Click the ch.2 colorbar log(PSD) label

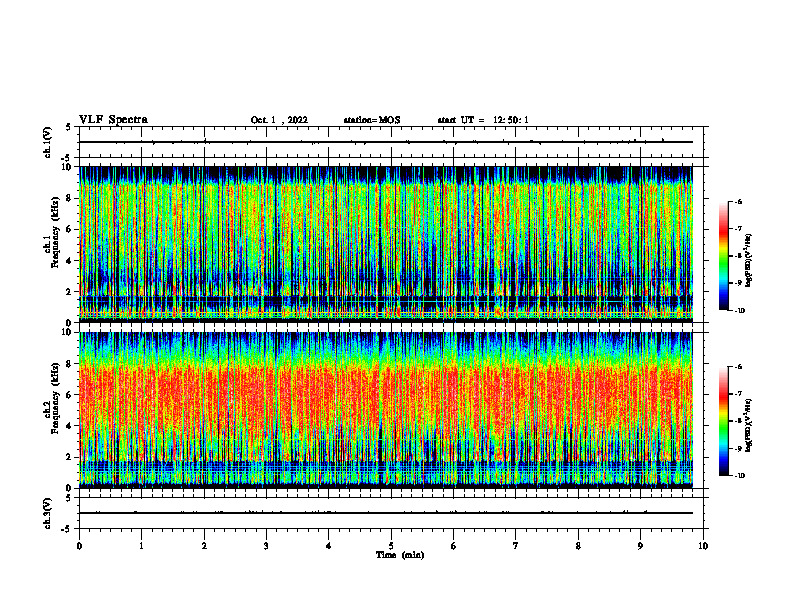(x=749, y=425)
